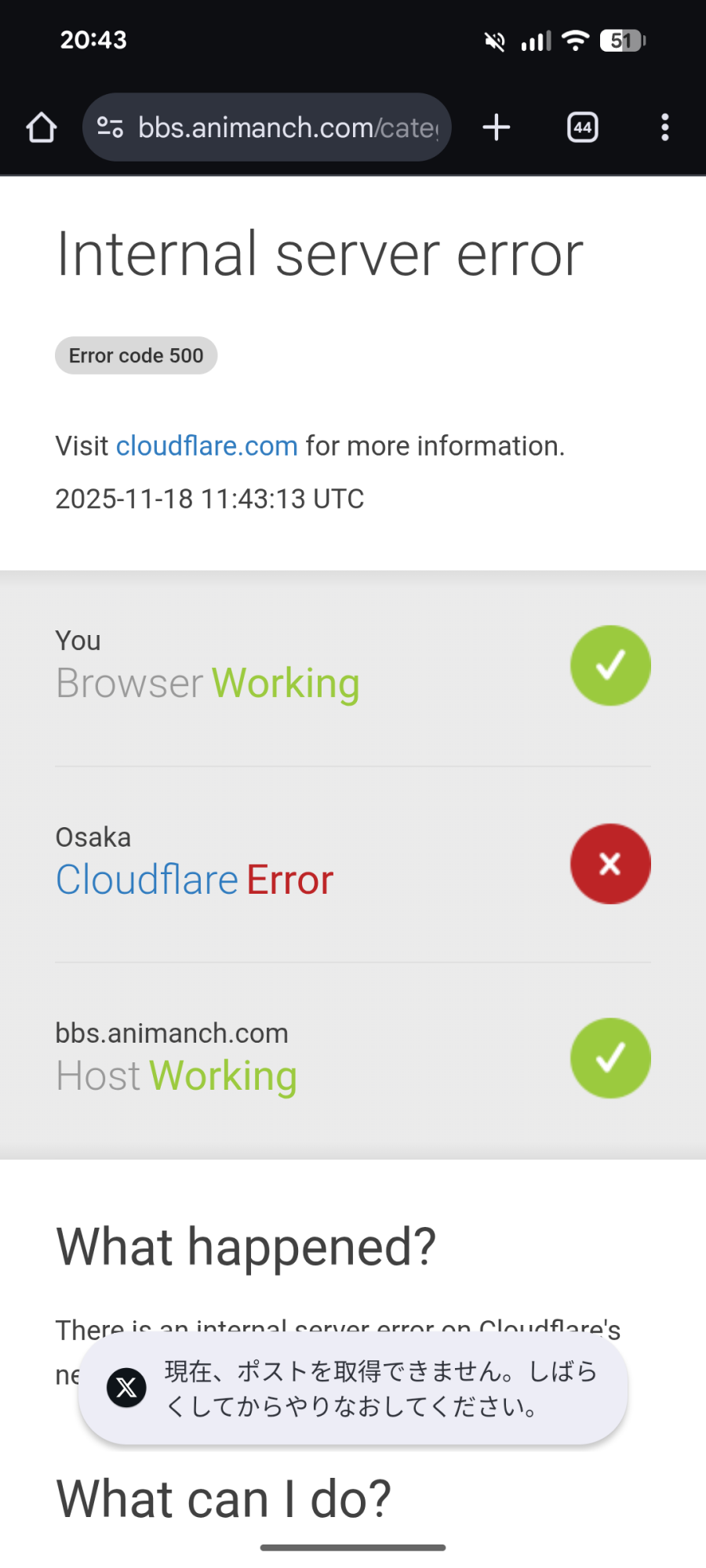The width and height of the screenshot is (706, 1568).
Task: Tap the browser home icon
Action: [x=42, y=128]
